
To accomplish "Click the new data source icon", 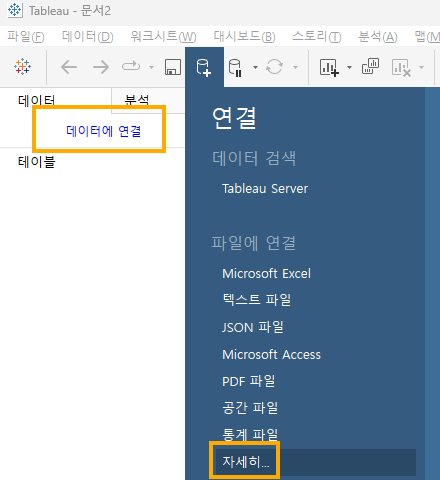I will point(204,68).
